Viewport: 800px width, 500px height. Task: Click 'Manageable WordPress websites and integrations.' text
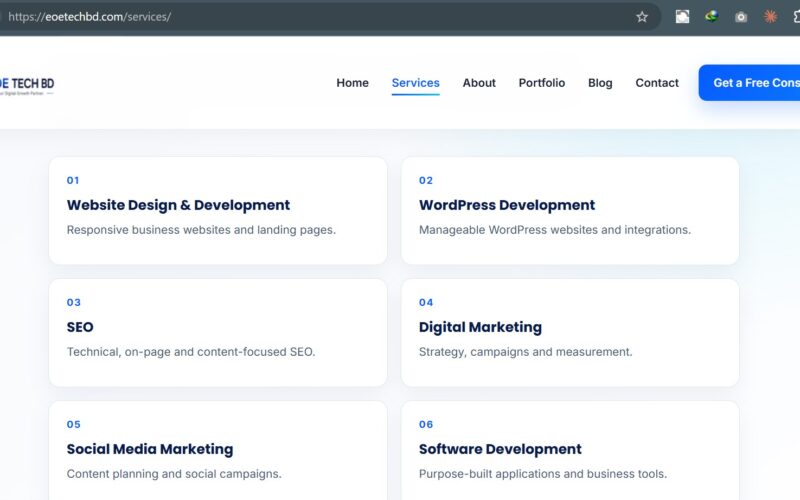point(555,230)
